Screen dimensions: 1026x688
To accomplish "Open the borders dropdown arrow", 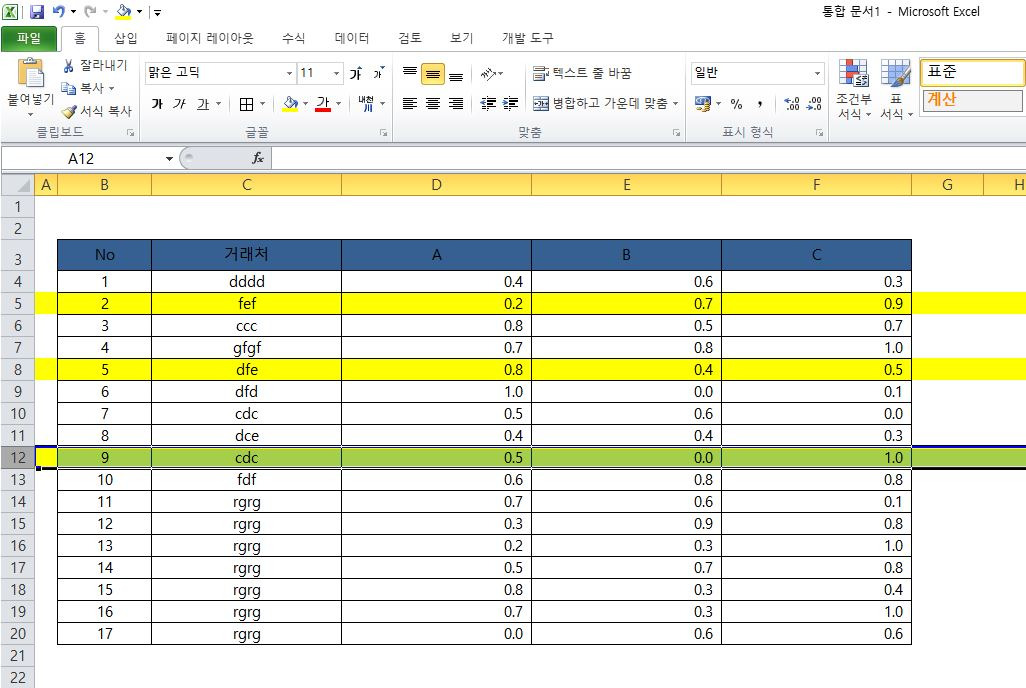I will pos(262,104).
